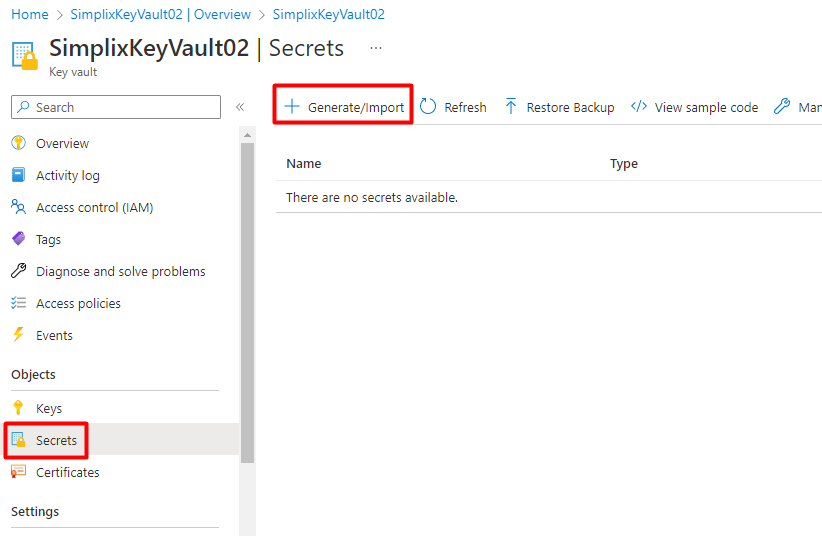Open SimplixKeyVault02 | Overview breadcrumb
The width and height of the screenshot is (822, 536).
pyautogui.click(x=161, y=15)
